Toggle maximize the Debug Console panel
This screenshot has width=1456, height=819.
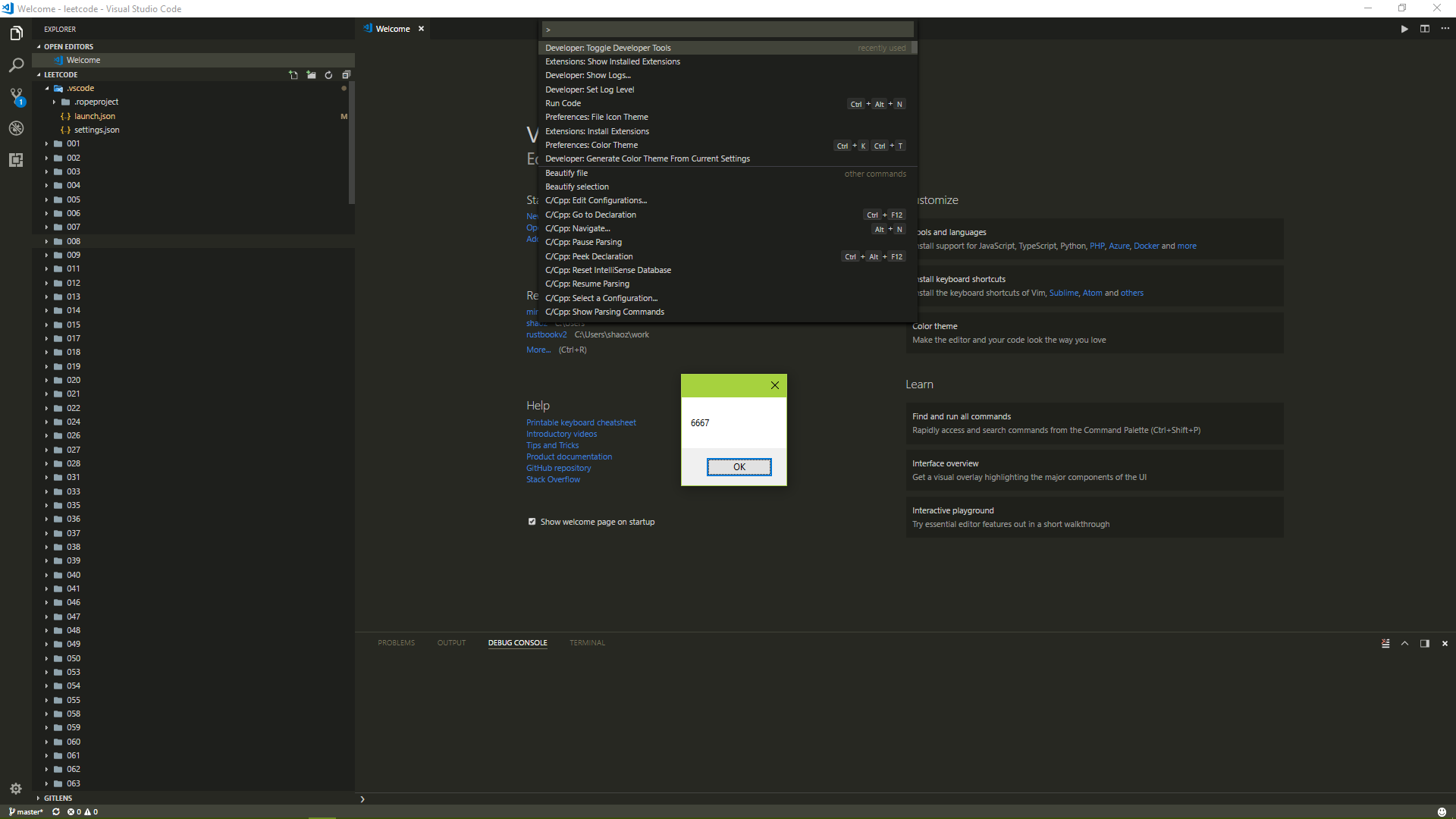pyautogui.click(x=1404, y=642)
